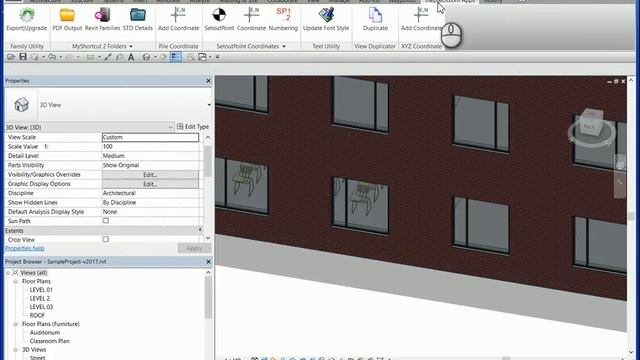
Task: Toggle the Crop View checkbox
Action: [106, 239]
